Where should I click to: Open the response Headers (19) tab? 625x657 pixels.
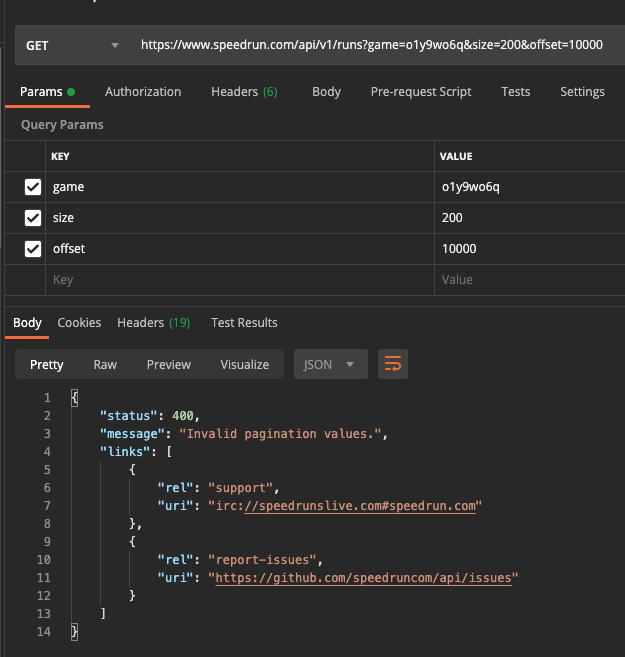click(x=153, y=323)
